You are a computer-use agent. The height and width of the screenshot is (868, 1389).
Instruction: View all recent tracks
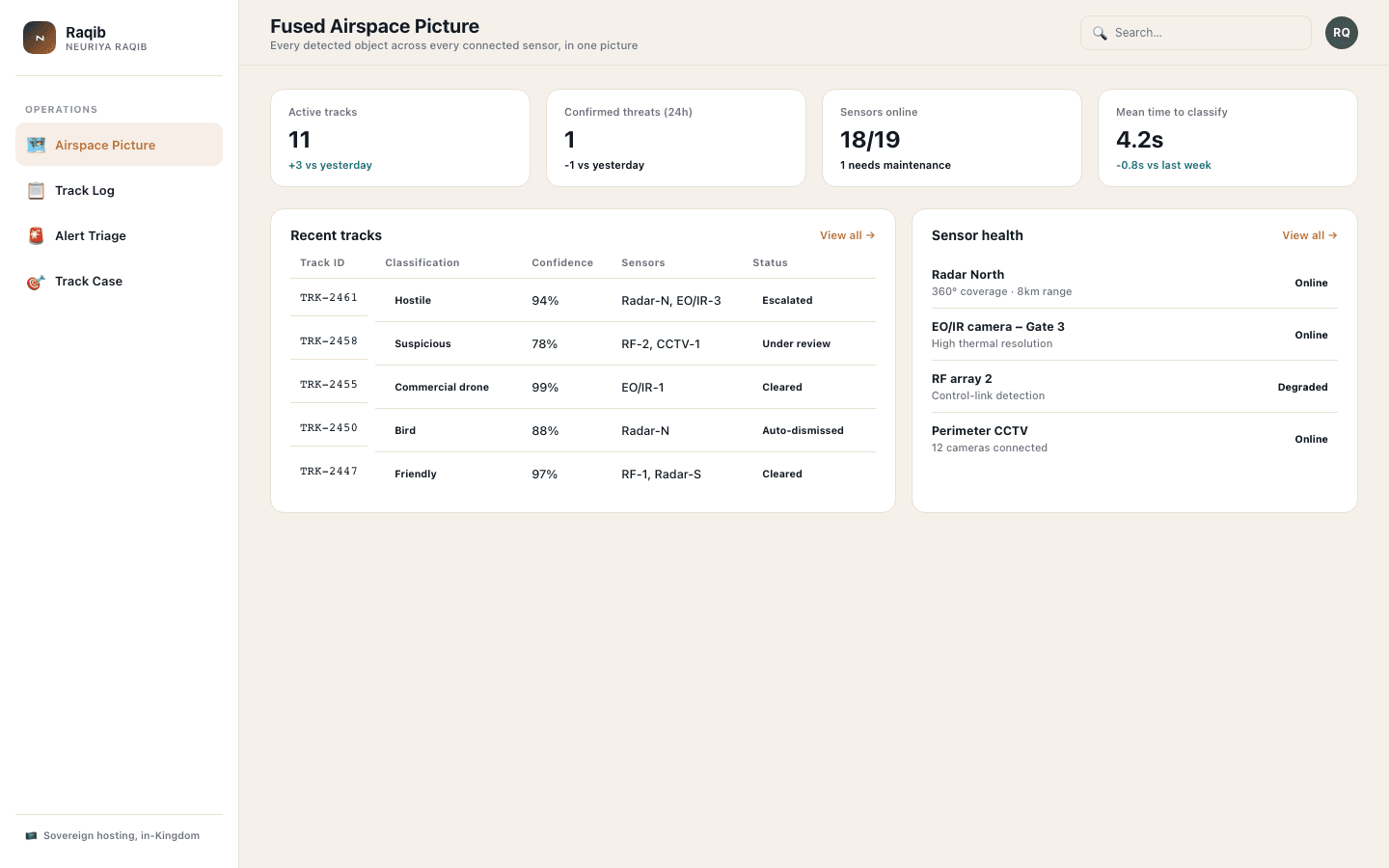(x=847, y=235)
